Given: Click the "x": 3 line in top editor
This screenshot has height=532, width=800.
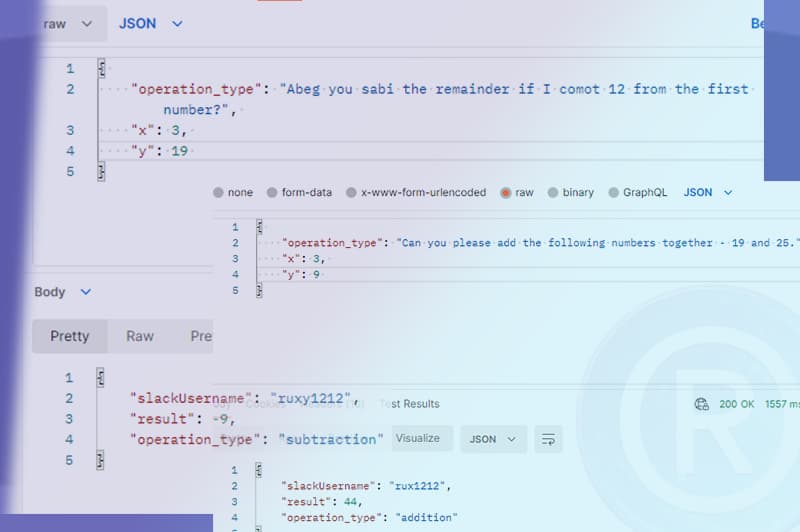Looking at the screenshot, I should 158,131.
